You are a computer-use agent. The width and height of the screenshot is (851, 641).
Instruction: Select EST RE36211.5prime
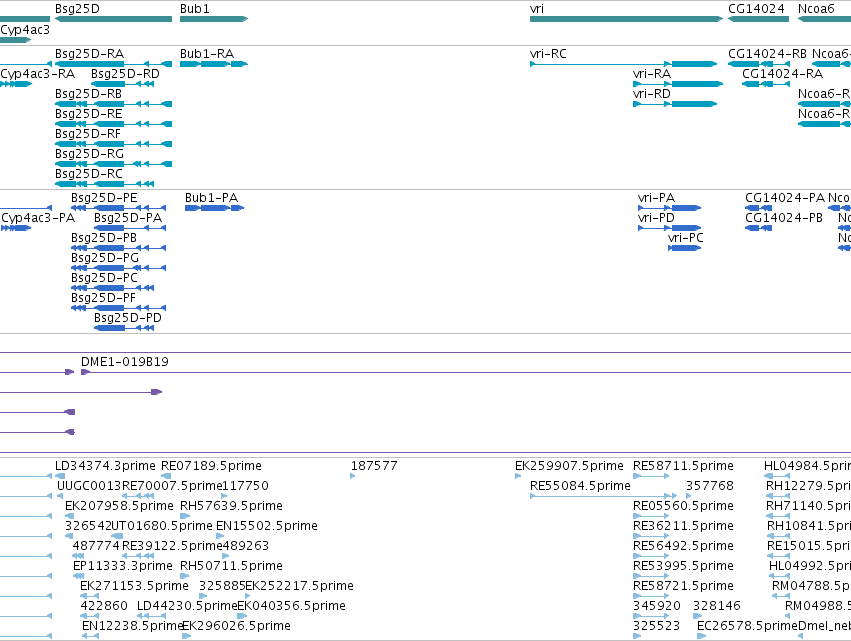click(651, 536)
